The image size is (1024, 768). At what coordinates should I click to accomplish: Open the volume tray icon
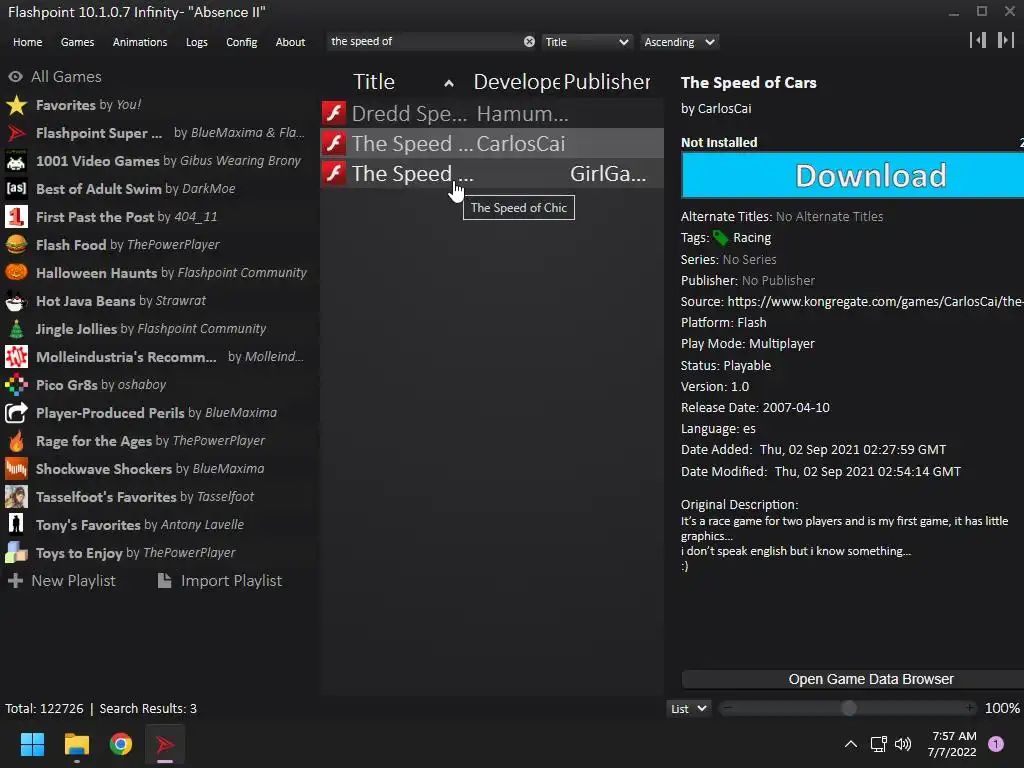[x=903, y=744]
